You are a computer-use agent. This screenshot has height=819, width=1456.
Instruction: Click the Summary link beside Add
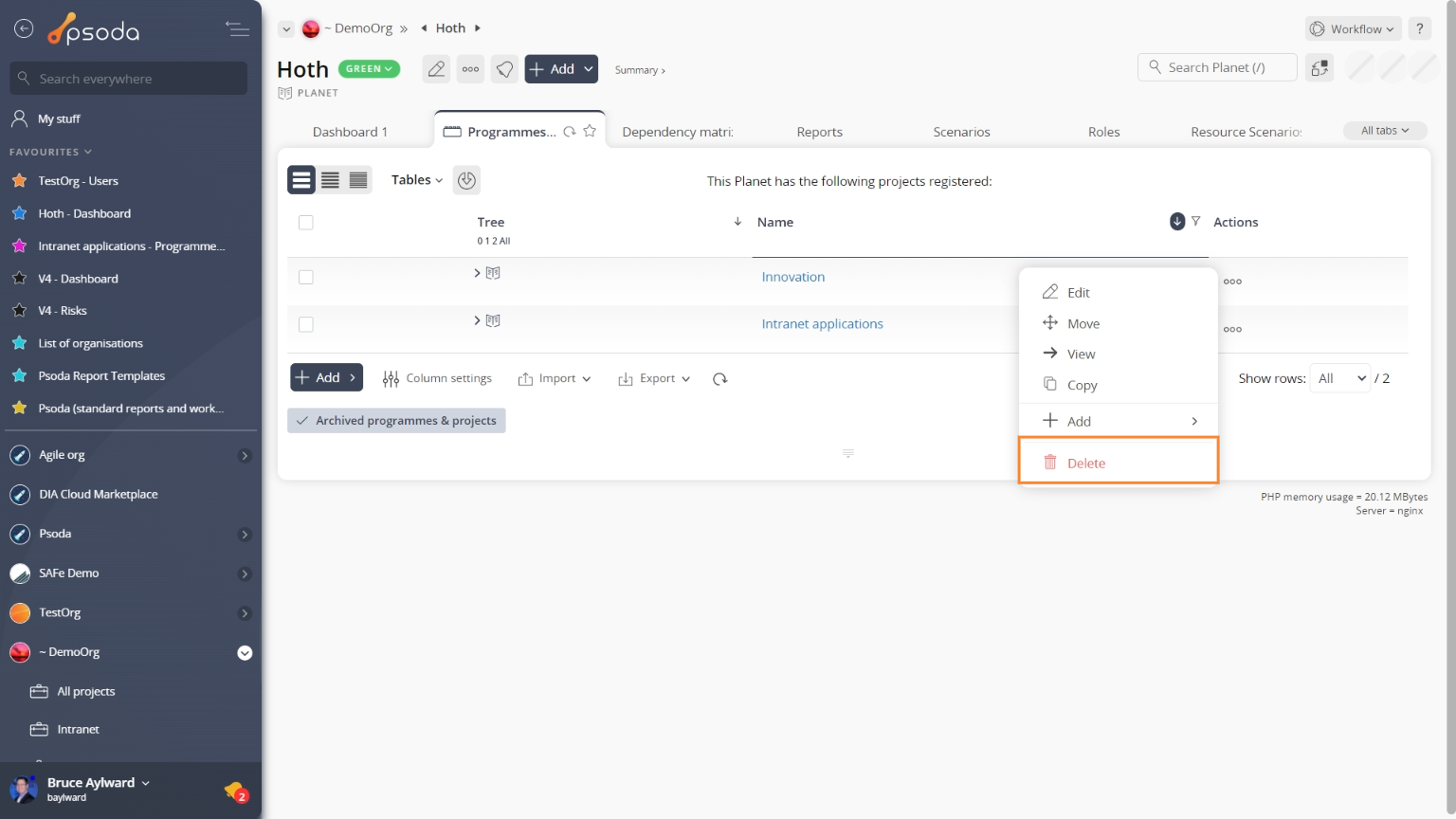(640, 70)
